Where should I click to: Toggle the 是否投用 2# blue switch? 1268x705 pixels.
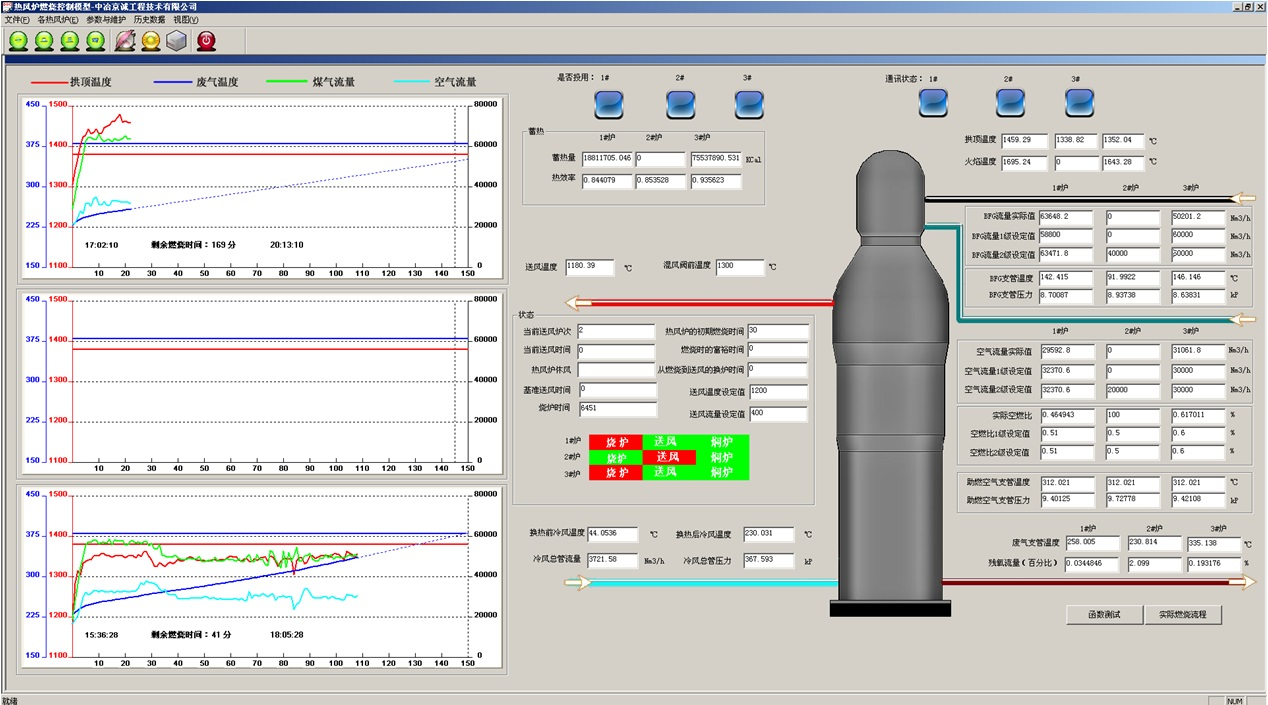680,103
